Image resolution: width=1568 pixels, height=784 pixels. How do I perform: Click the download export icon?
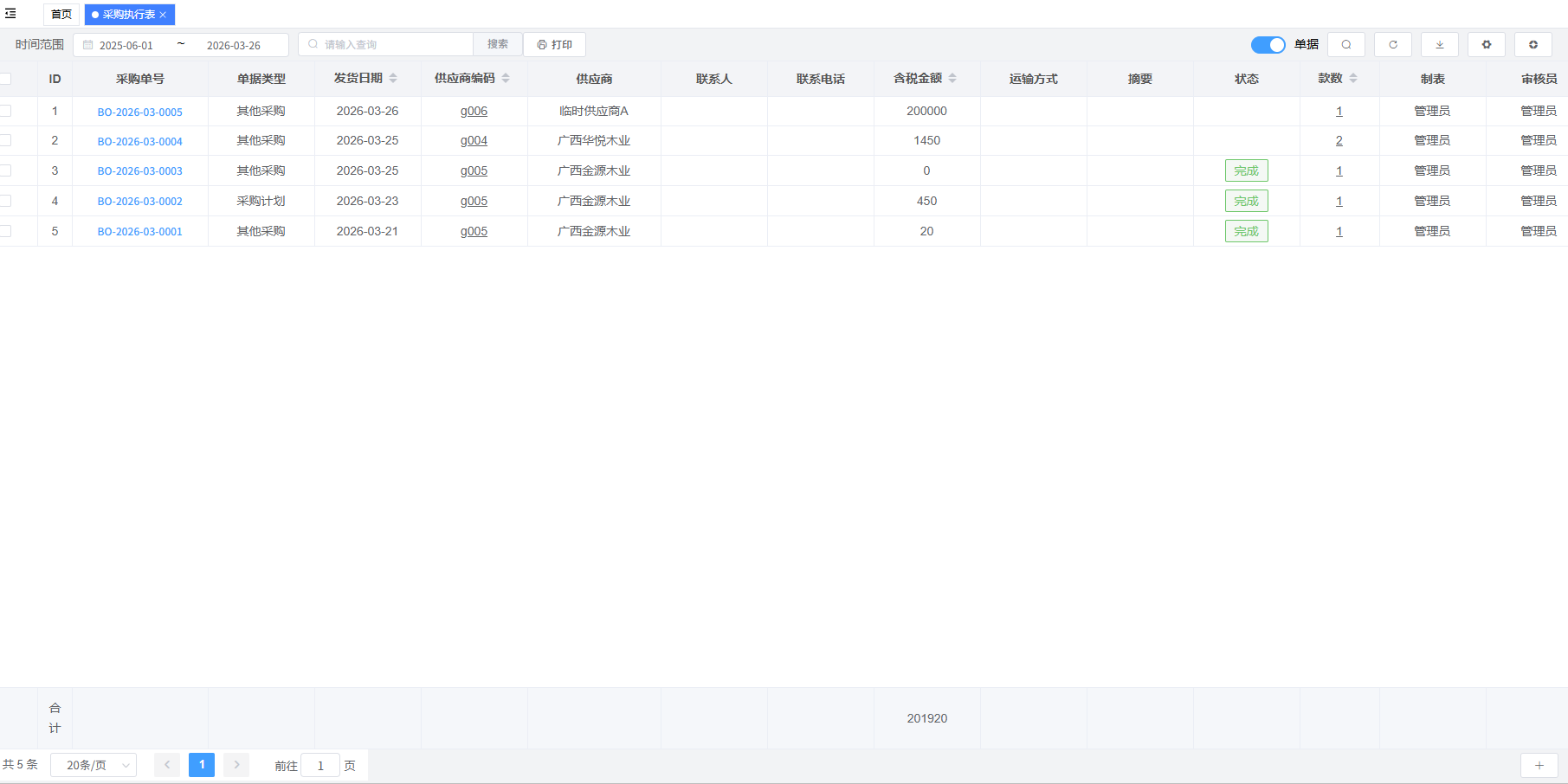(1439, 45)
